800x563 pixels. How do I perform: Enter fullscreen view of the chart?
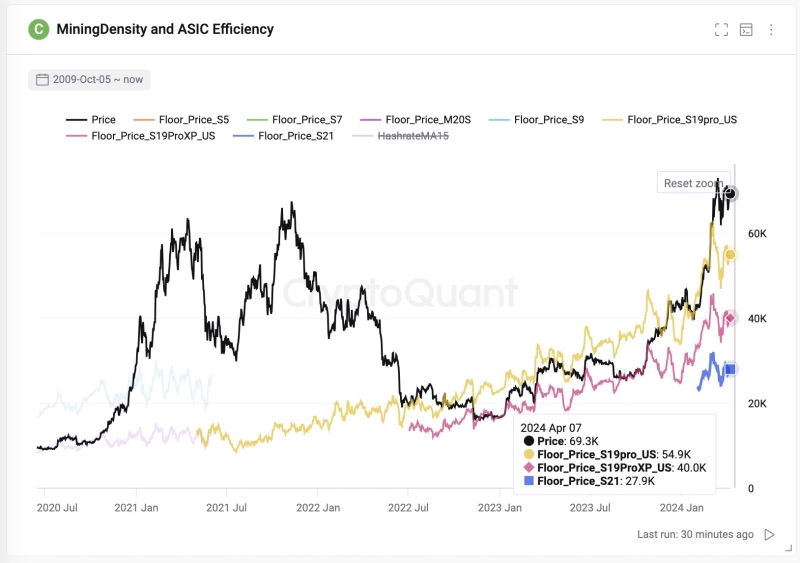[721, 30]
